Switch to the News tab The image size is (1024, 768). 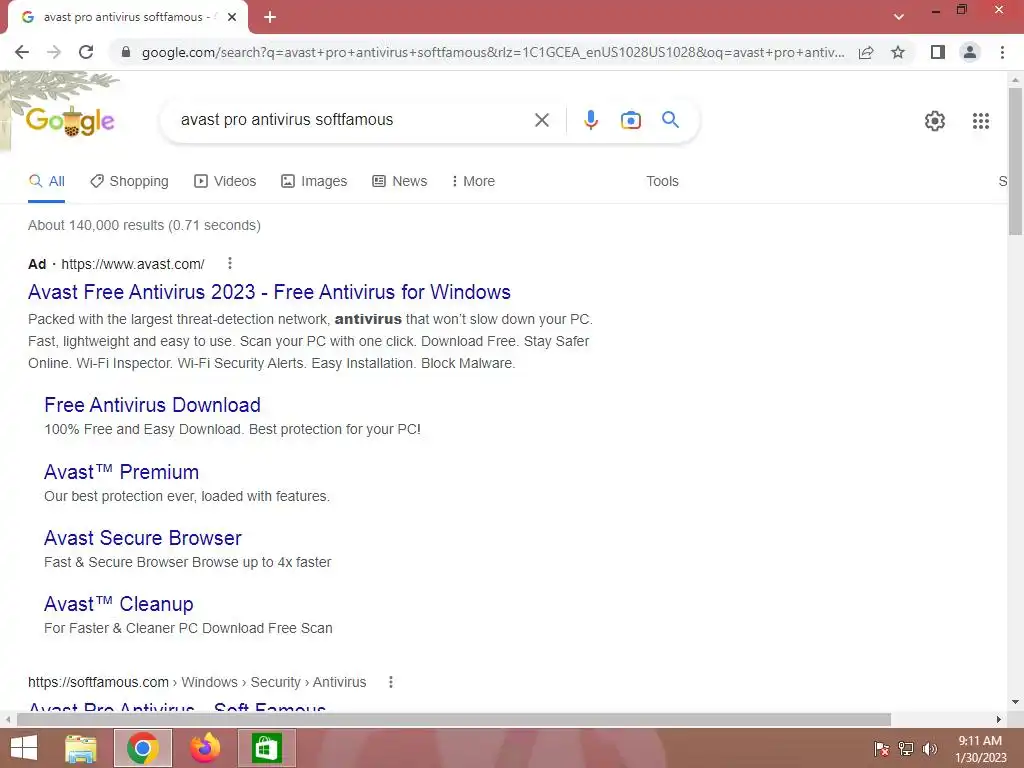pyautogui.click(x=400, y=182)
